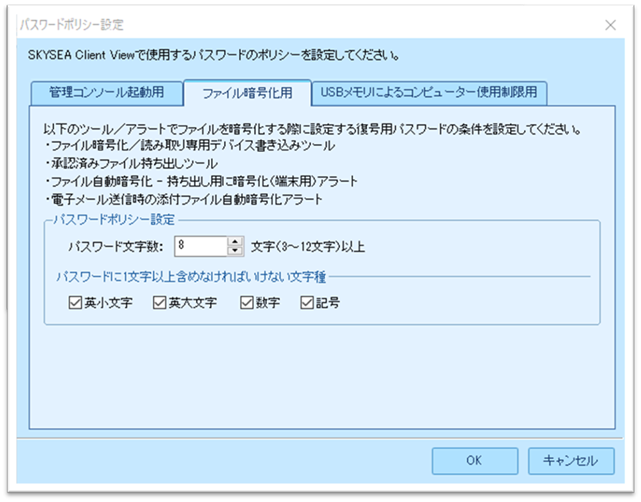Toggle the 英小文字 checkbox
This screenshot has height=502, width=641.
[x=76, y=302]
